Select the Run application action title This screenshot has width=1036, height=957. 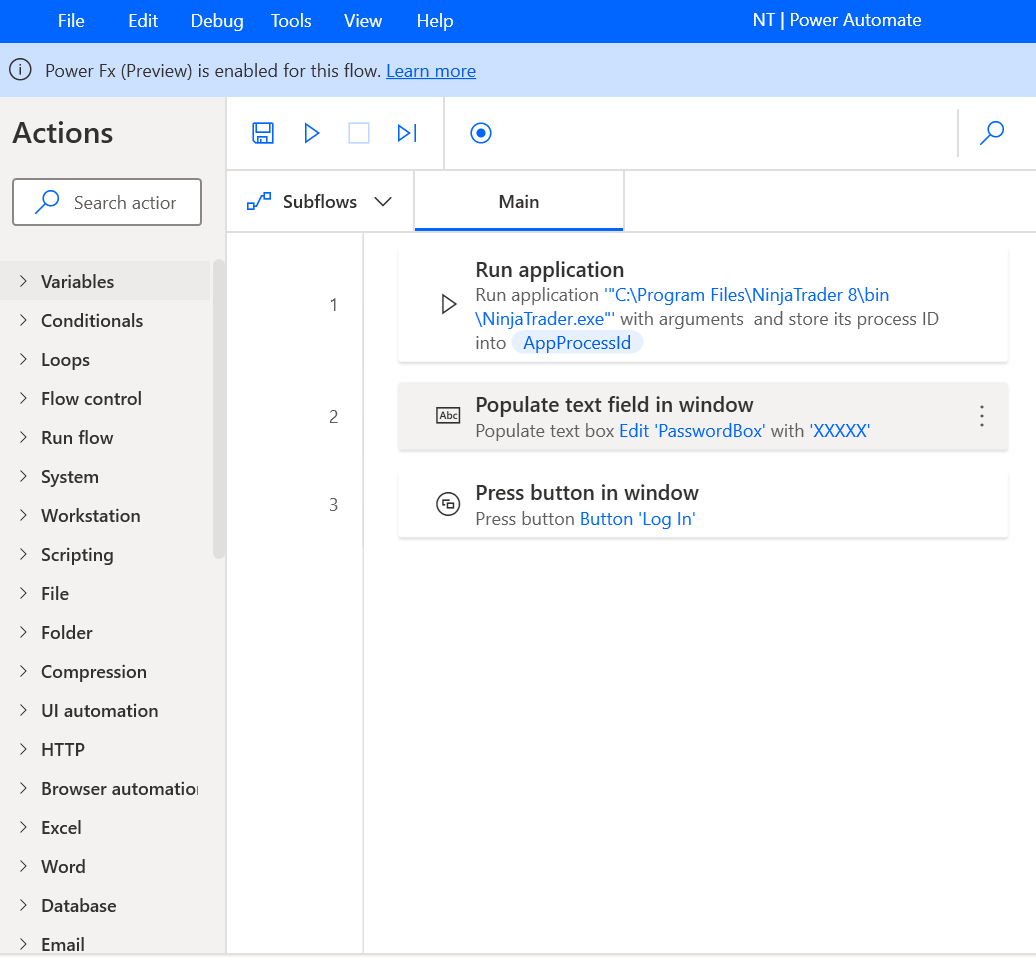point(549,270)
